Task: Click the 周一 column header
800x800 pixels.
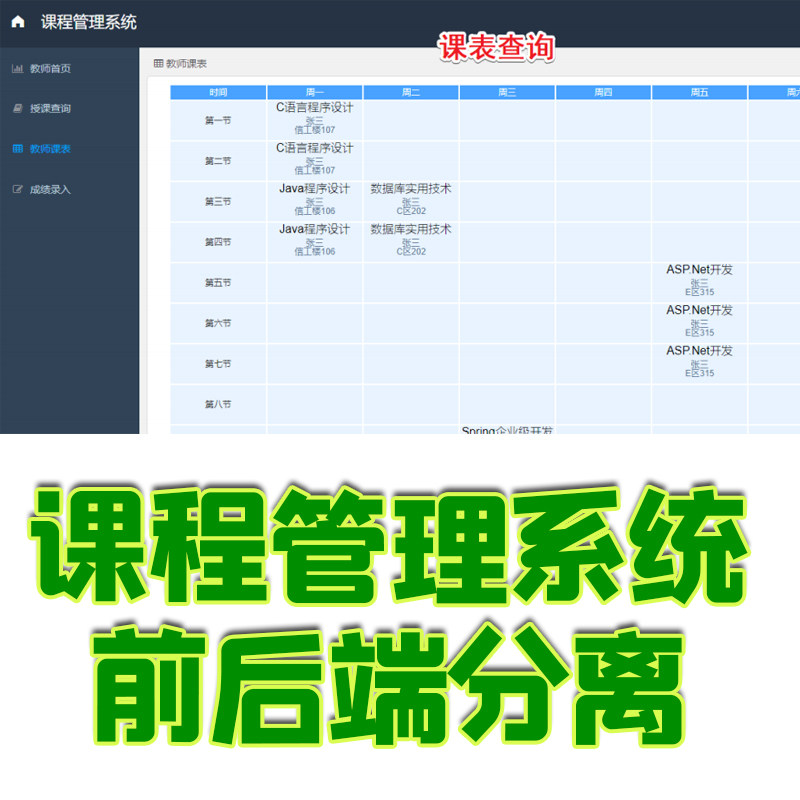Action: [313, 89]
